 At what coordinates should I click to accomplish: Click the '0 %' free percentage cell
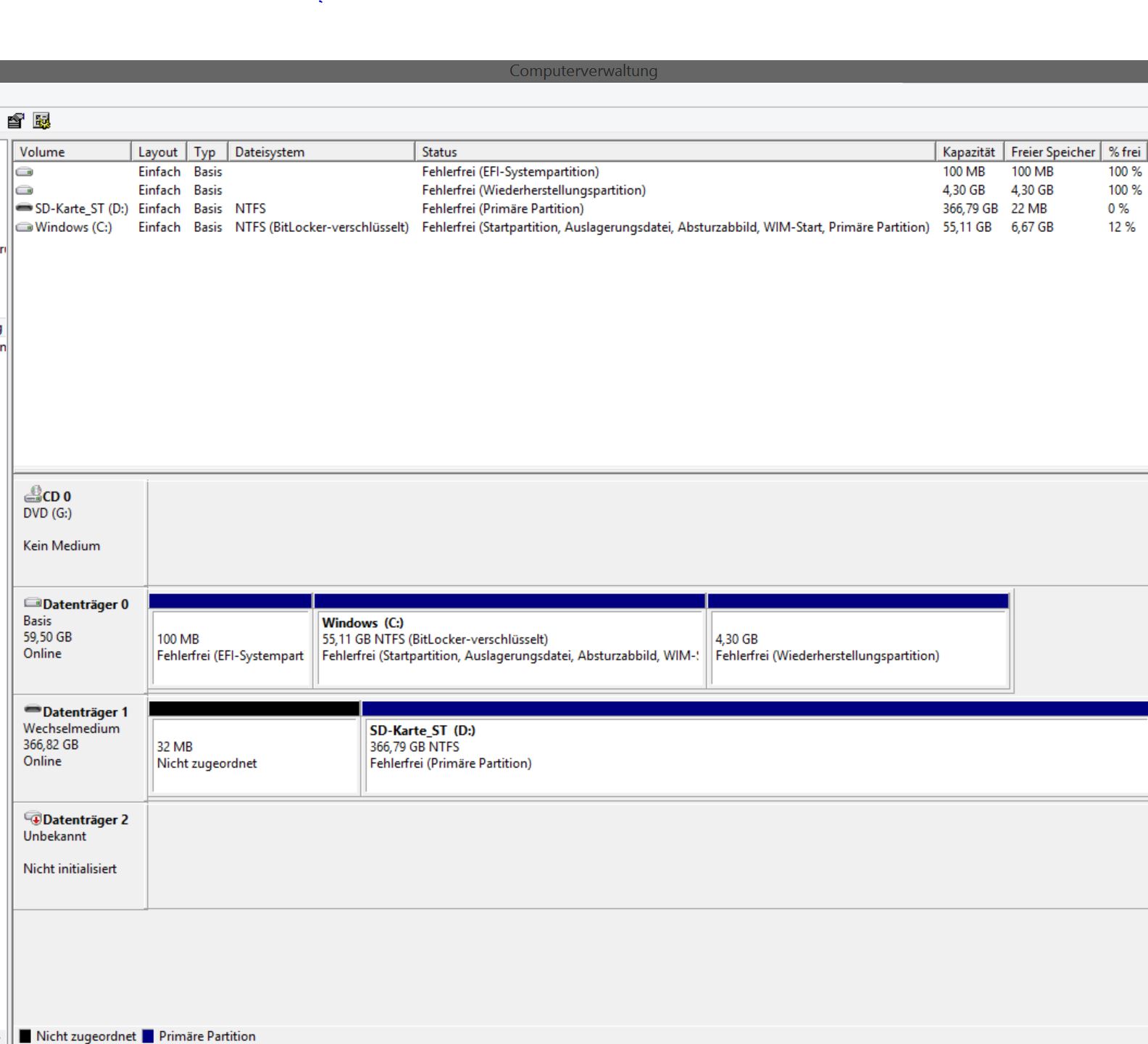(1118, 209)
